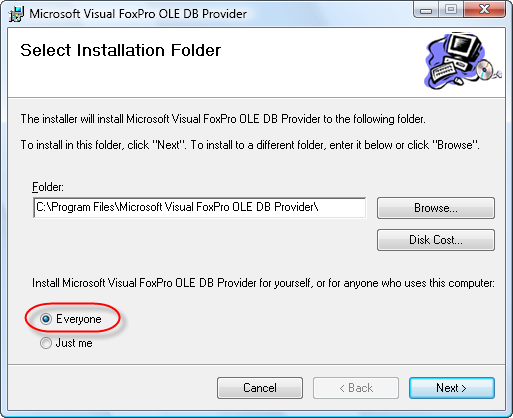Image resolution: width=513 pixels, height=418 pixels.
Task: Choose the Just me install option
Action: click(x=46, y=343)
